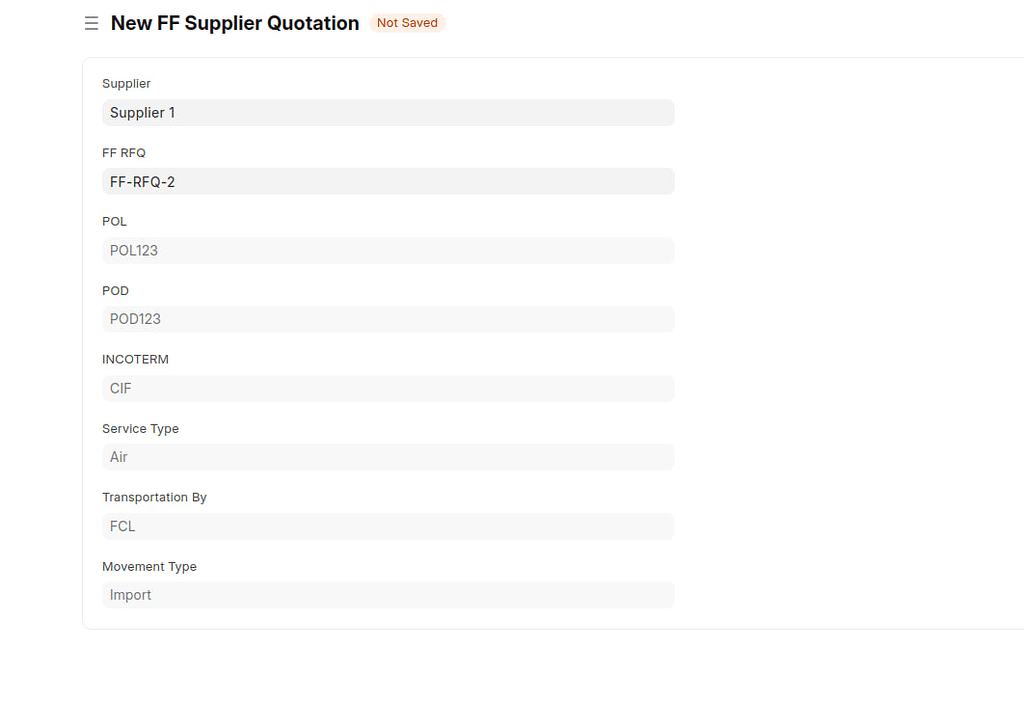Open the sidebar hamburger menu
1024x701 pixels.
(x=91, y=23)
